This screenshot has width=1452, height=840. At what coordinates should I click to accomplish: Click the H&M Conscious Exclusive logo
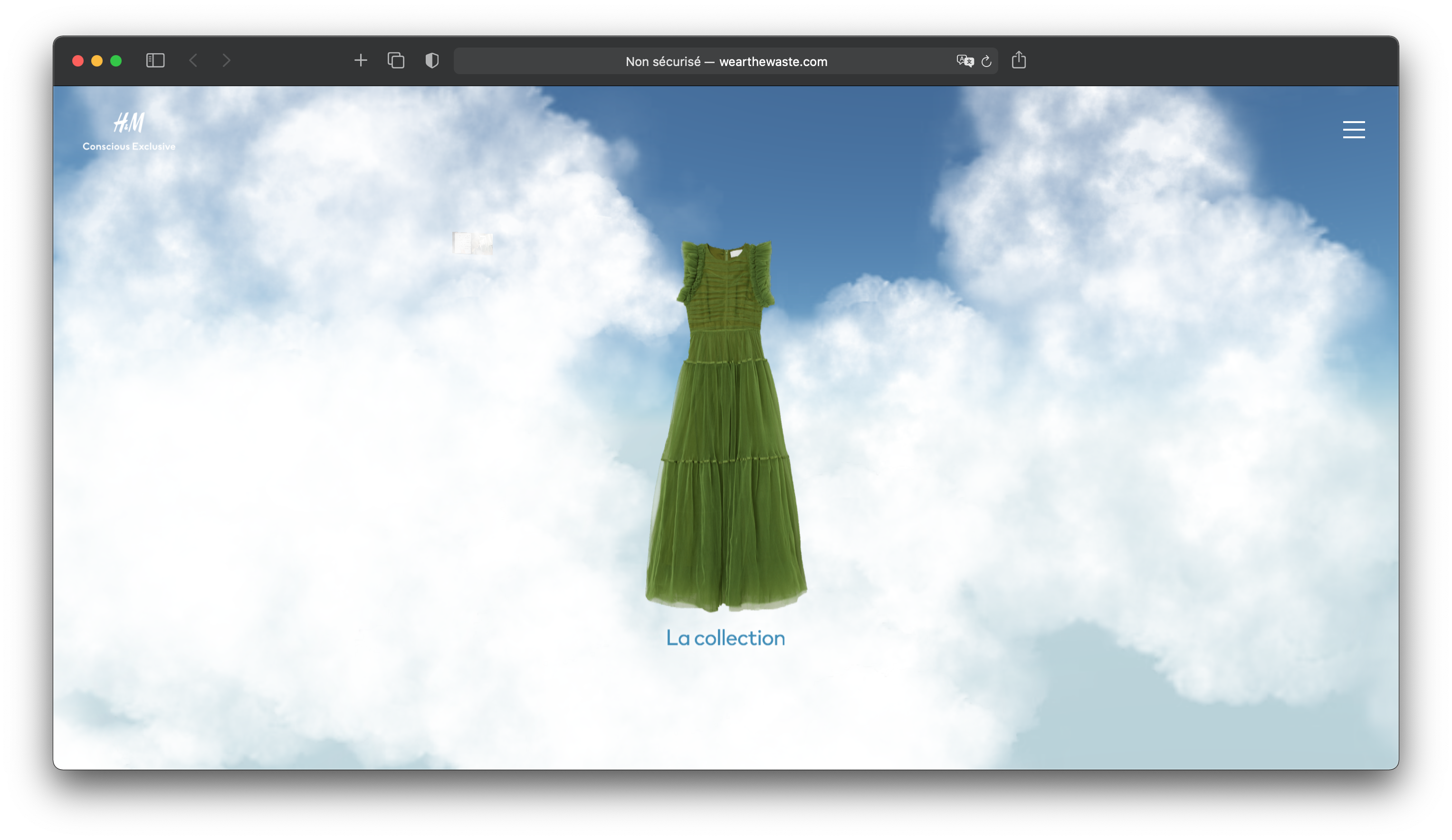[x=129, y=131]
